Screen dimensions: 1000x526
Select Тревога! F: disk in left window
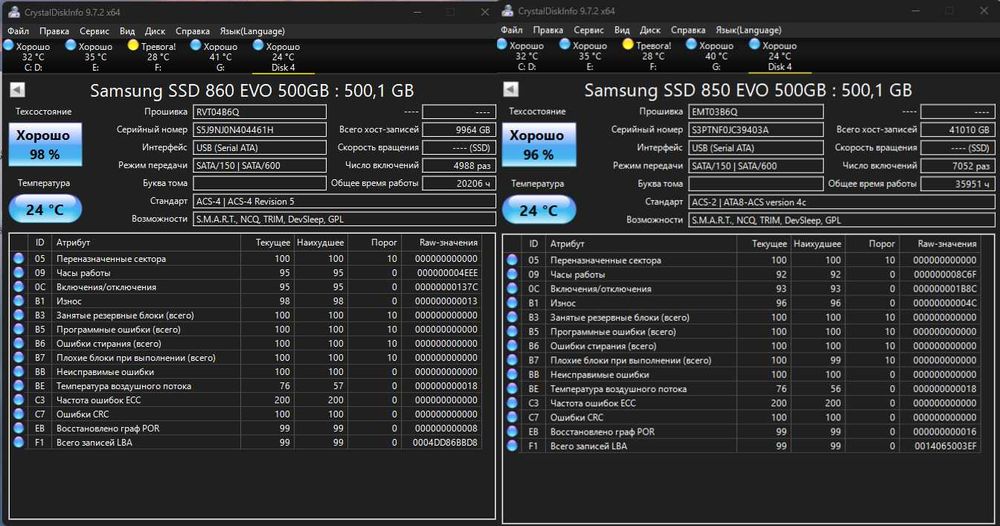click(152, 56)
